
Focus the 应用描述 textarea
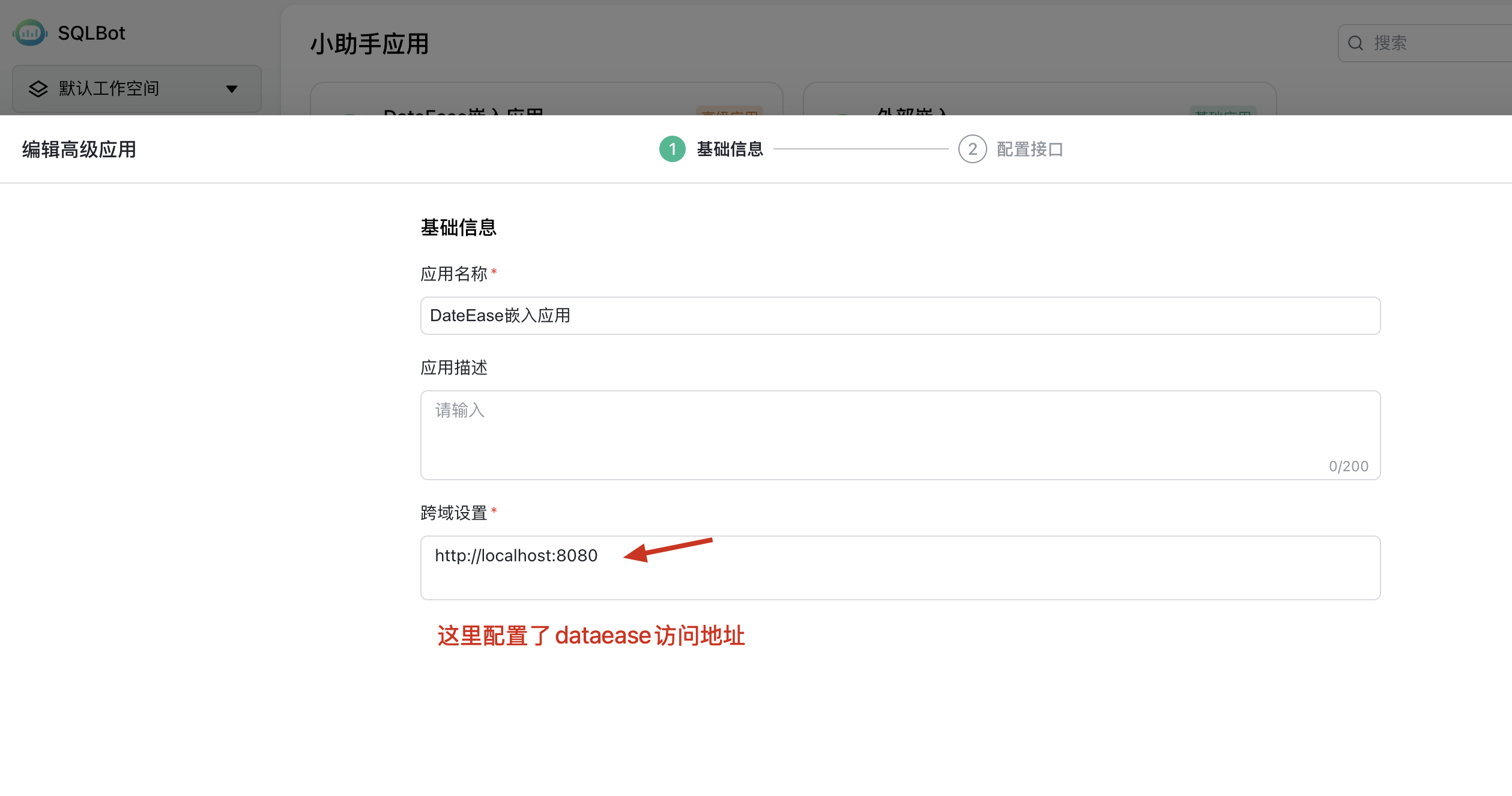900,435
